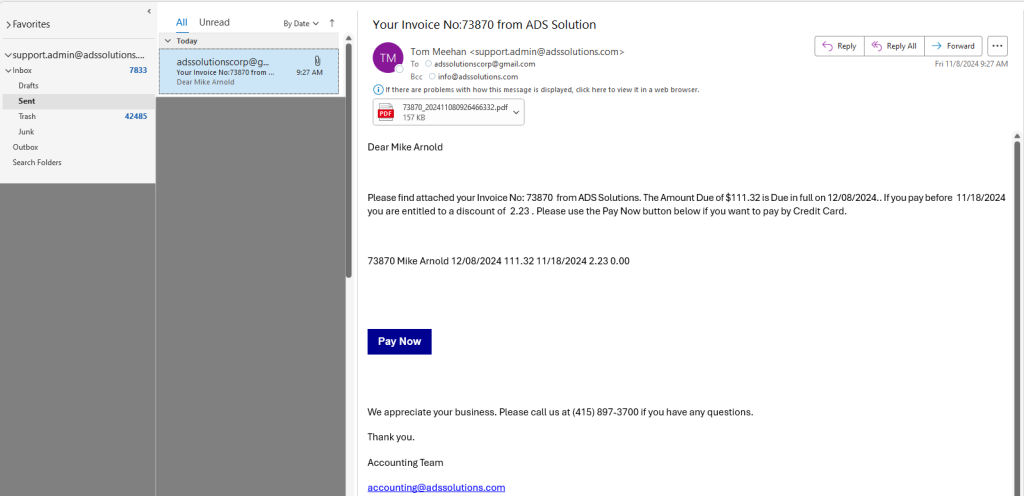
Task: Click the Reply All button
Action: (894, 46)
